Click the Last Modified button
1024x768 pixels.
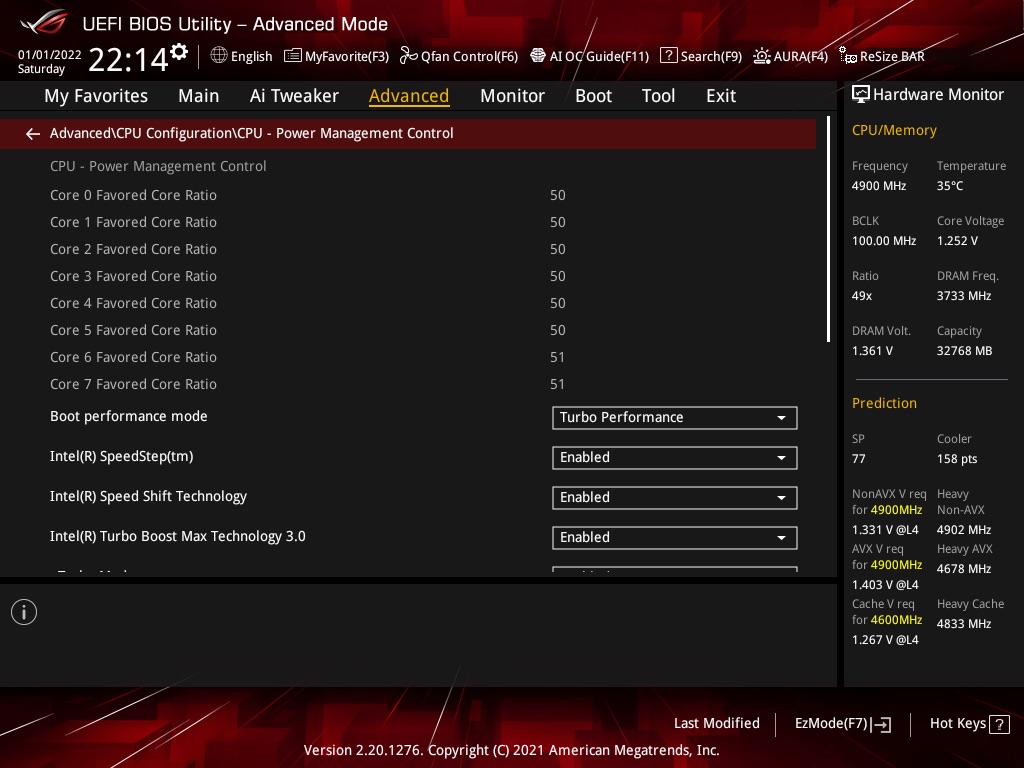[x=716, y=723]
